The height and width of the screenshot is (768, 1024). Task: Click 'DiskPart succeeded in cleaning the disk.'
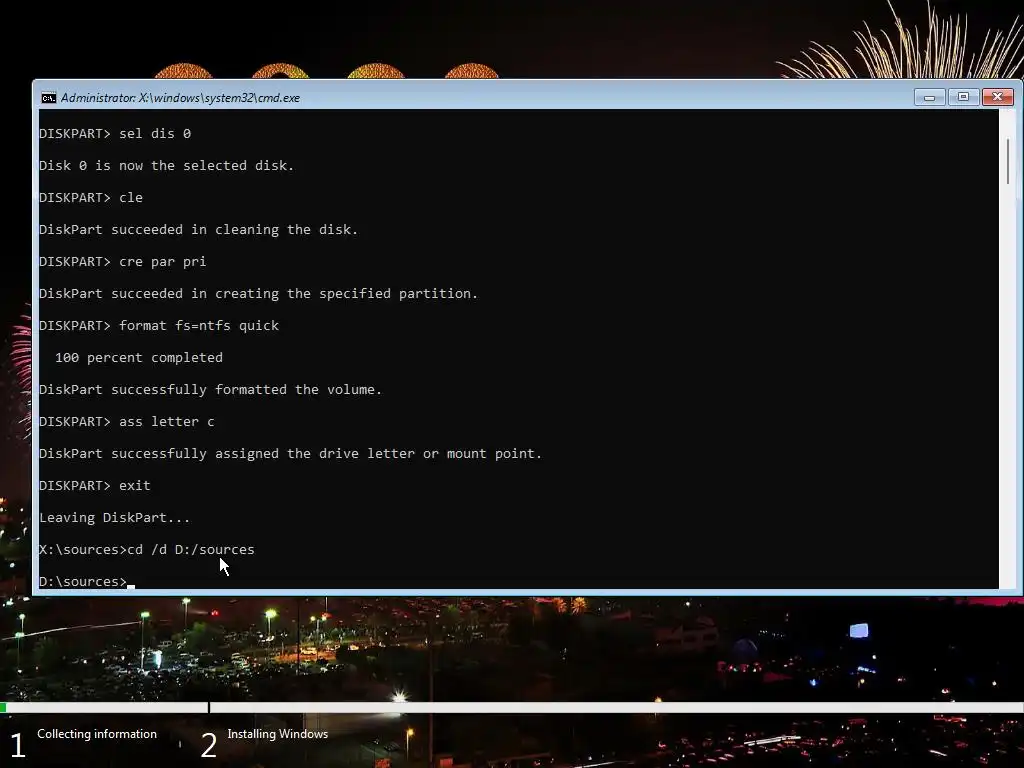(x=199, y=230)
